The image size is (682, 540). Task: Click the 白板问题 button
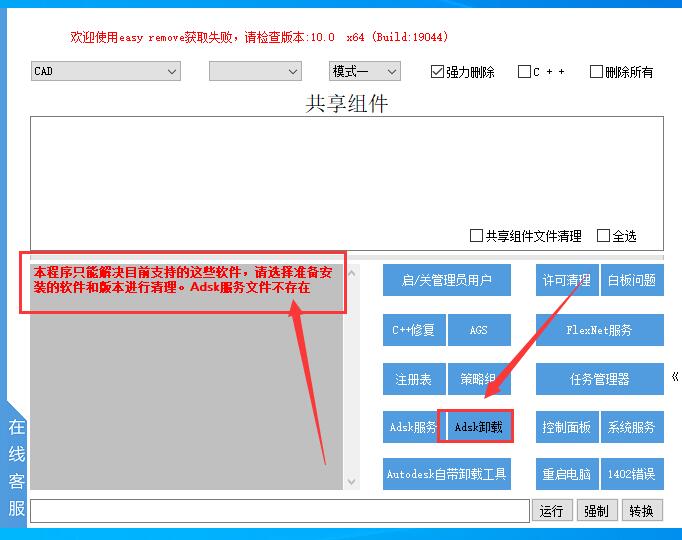(x=632, y=280)
